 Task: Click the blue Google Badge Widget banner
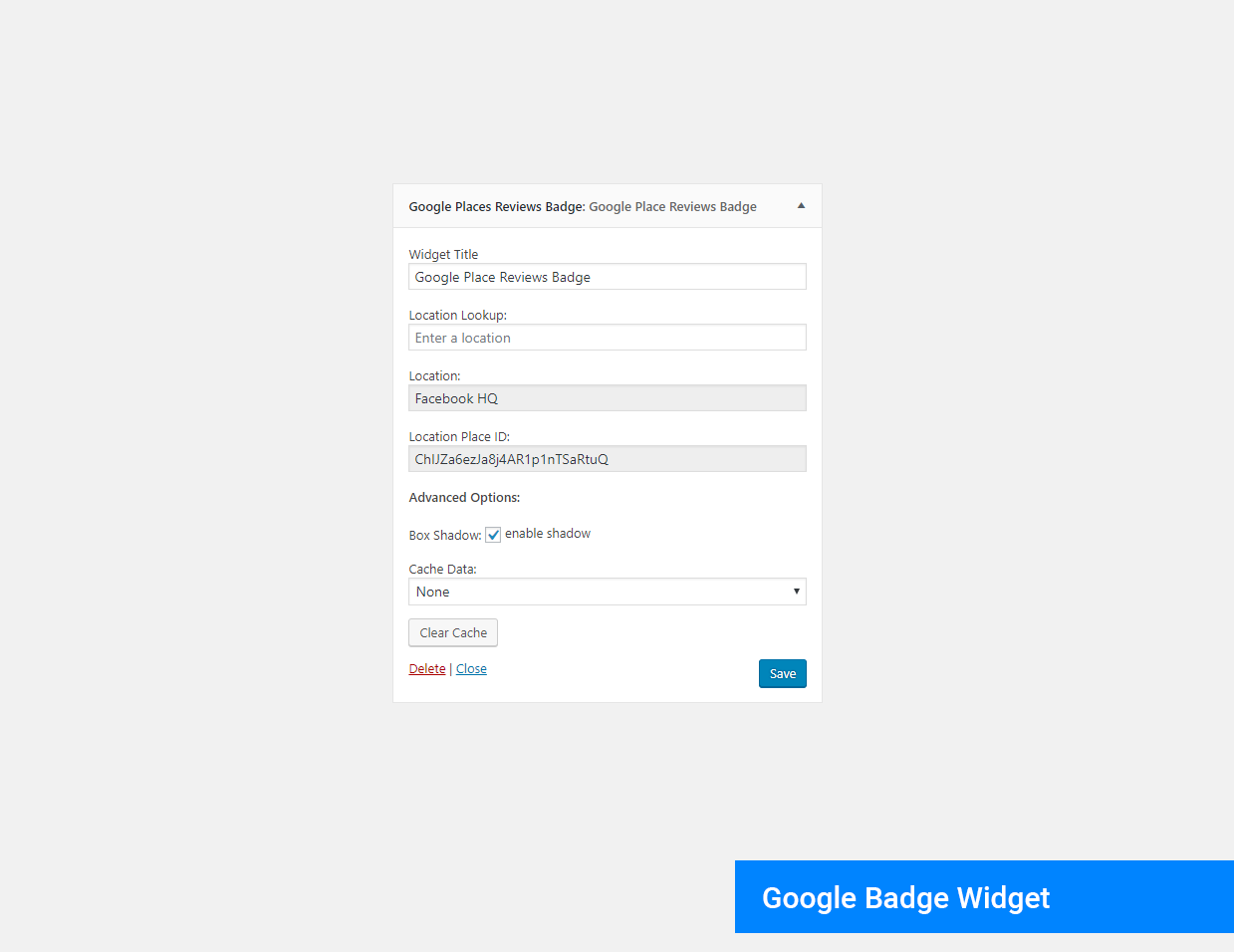point(984,897)
